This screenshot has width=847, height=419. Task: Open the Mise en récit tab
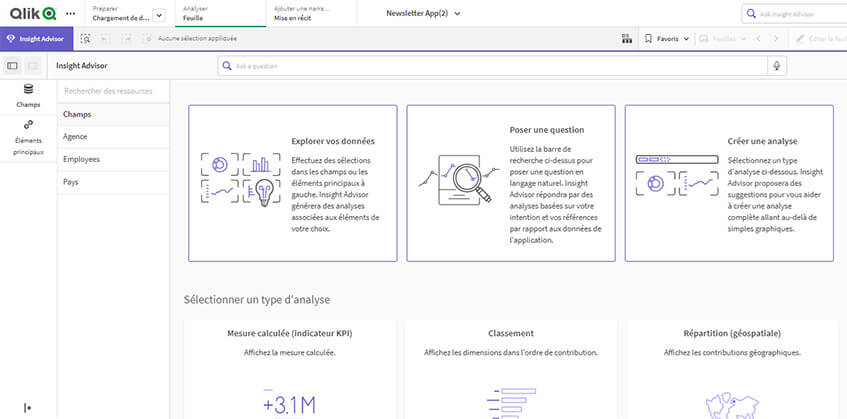(311, 13)
